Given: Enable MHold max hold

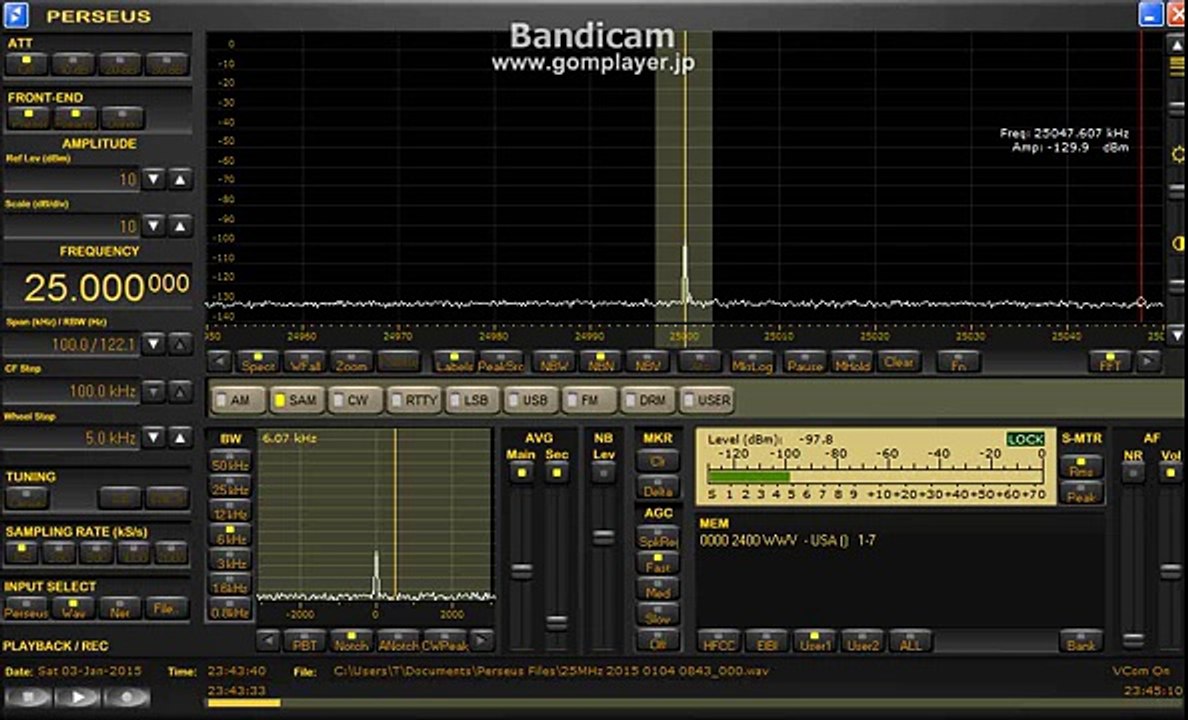Looking at the screenshot, I should tap(852, 362).
